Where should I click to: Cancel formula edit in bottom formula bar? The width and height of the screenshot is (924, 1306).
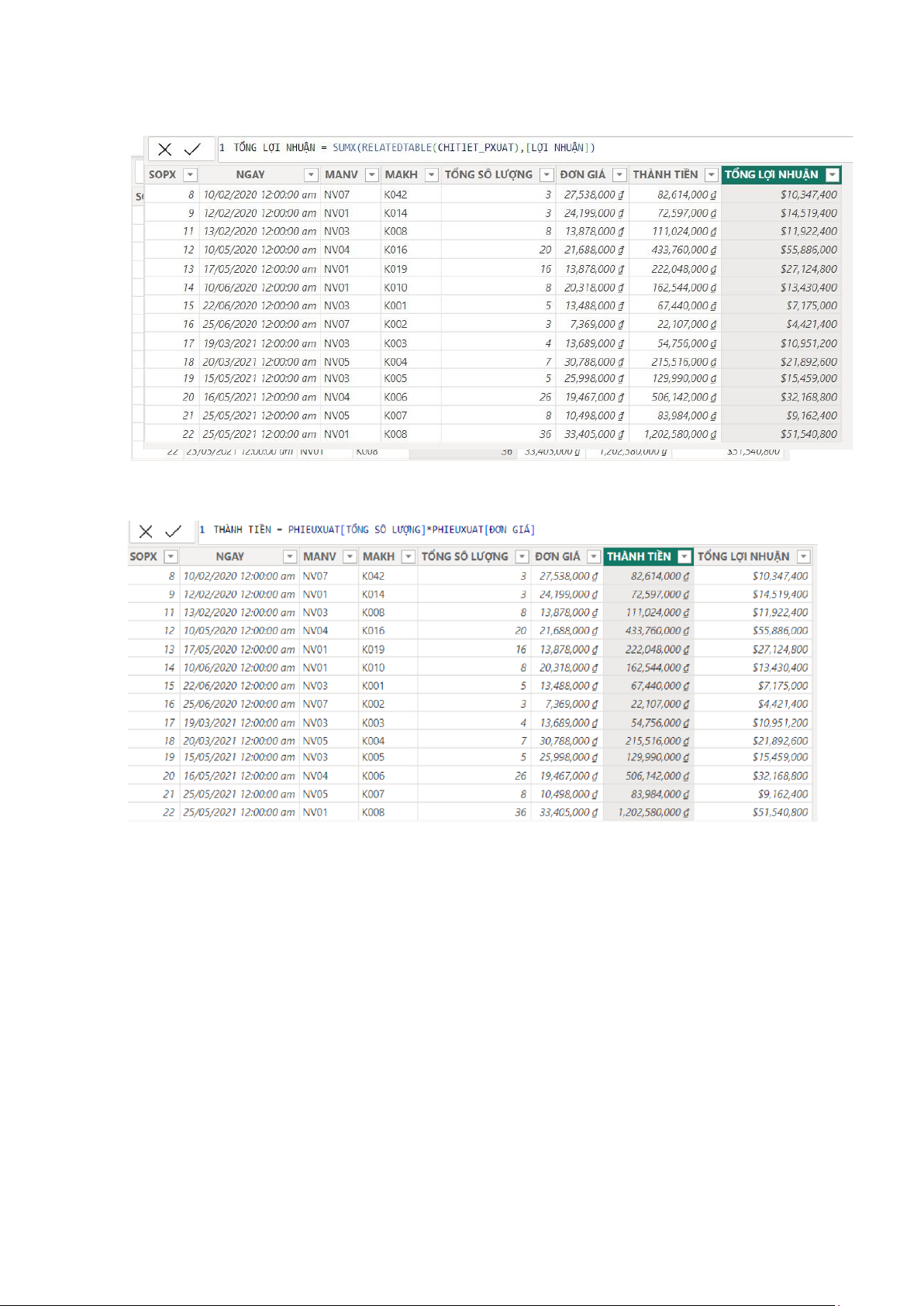click(146, 531)
